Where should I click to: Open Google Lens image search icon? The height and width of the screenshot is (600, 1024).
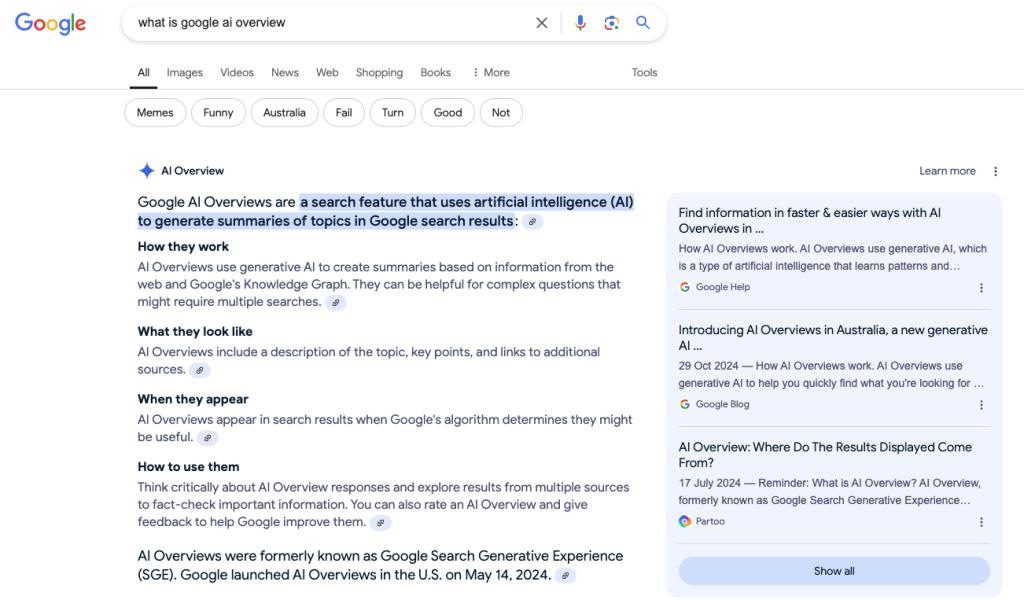(x=611, y=23)
